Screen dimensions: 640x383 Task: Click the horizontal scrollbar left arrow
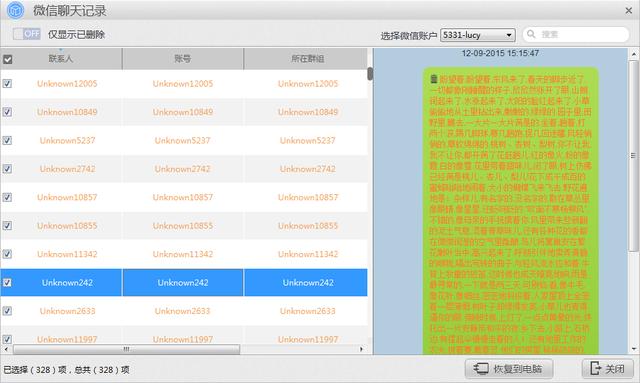6,349
